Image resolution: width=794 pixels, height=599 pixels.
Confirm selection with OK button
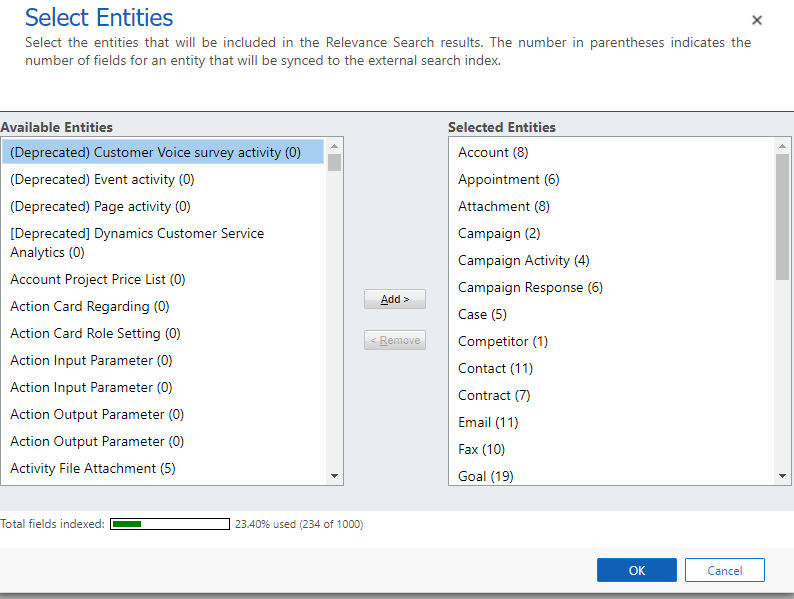pos(637,570)
